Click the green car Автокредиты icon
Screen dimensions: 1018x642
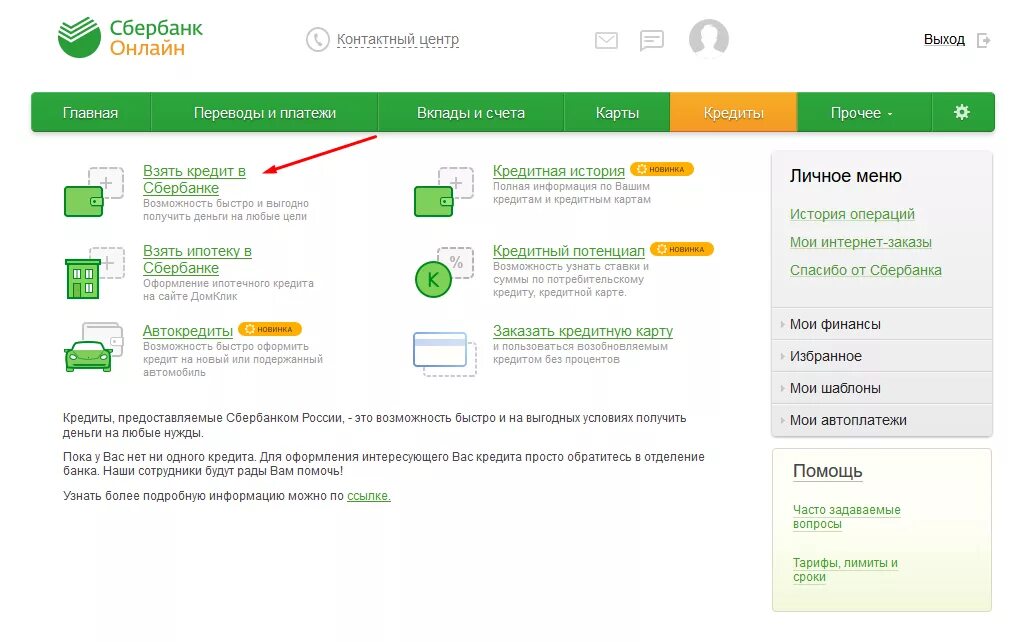(x=93, y=347)
